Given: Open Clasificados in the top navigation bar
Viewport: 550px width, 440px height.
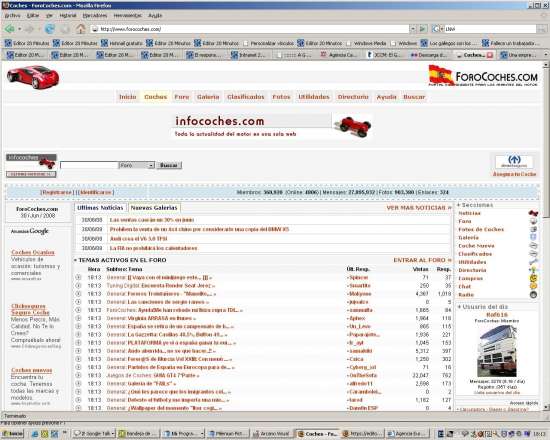Looking at the screenshot, I should (246, 97).
